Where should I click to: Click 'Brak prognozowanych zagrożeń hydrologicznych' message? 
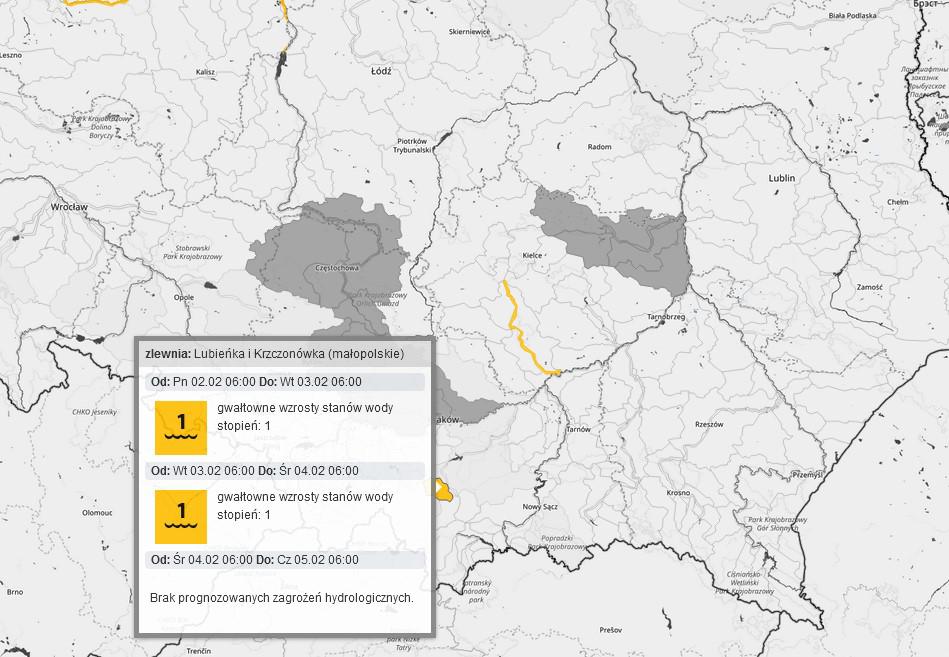[x=281, y=597]
